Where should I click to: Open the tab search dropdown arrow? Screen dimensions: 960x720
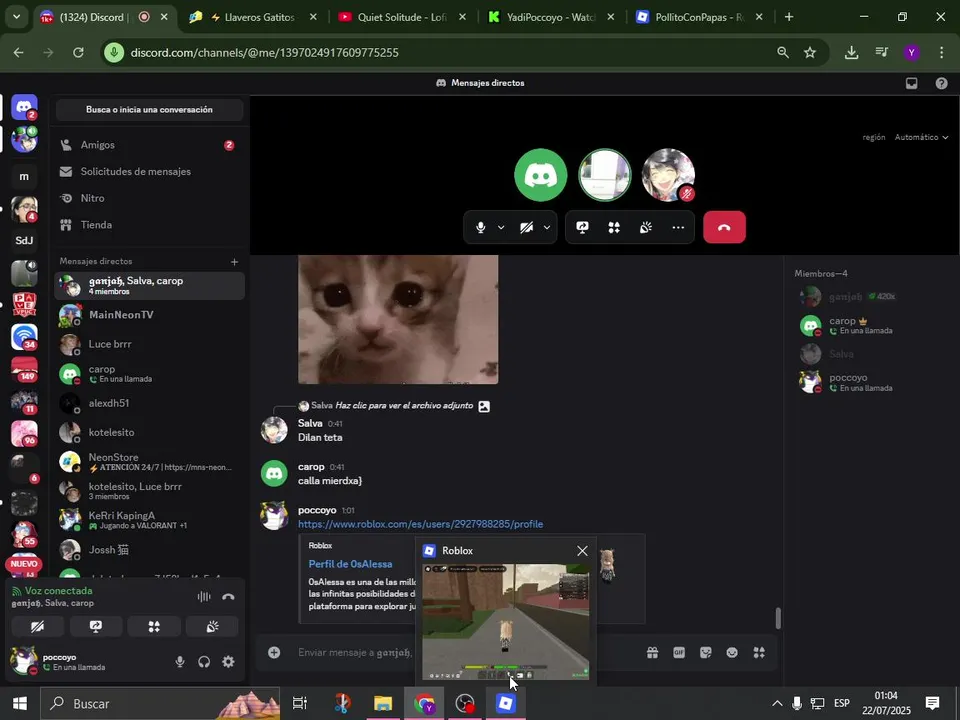pos(17,17)
